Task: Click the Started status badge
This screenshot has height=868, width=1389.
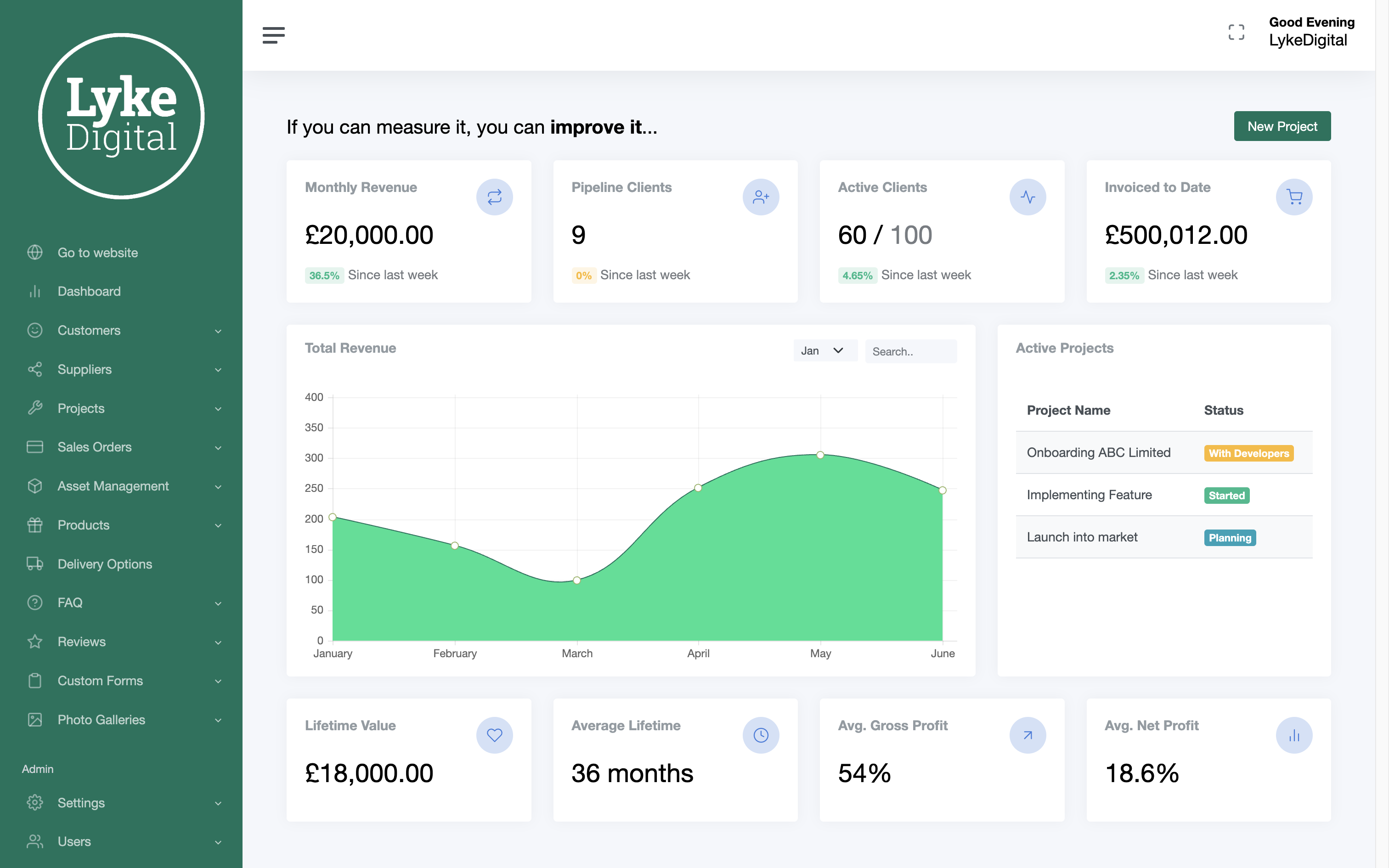Action: [1226, 495]
